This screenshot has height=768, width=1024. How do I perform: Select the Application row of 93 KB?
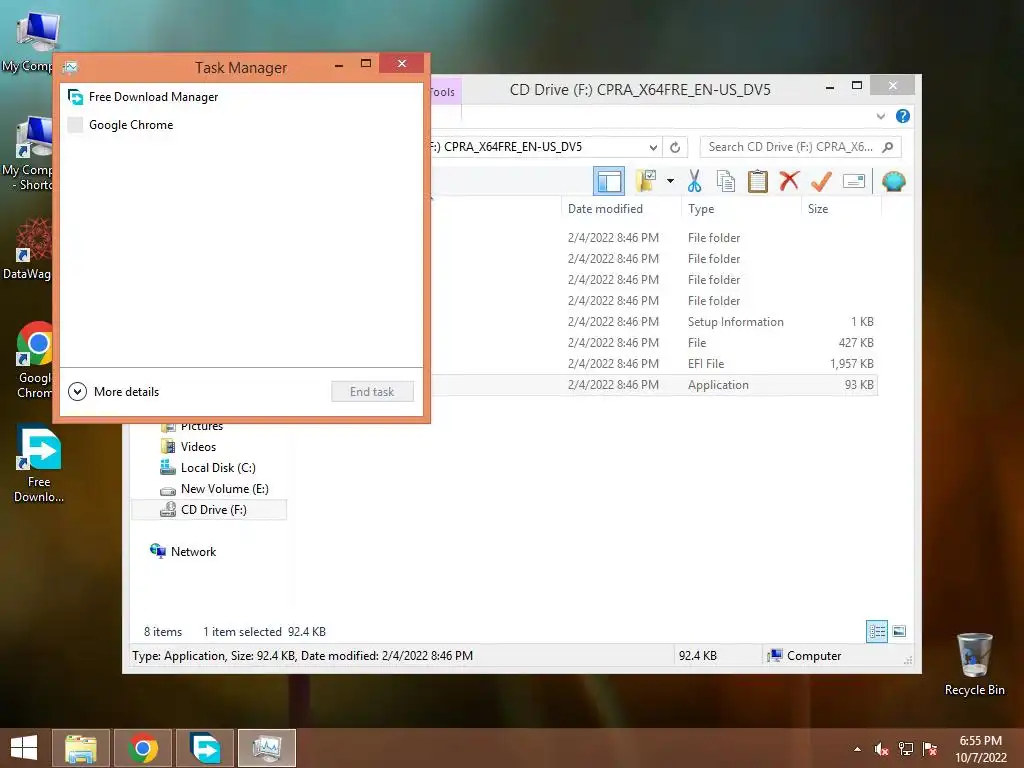pyautogui.click(x=653, y=385)
